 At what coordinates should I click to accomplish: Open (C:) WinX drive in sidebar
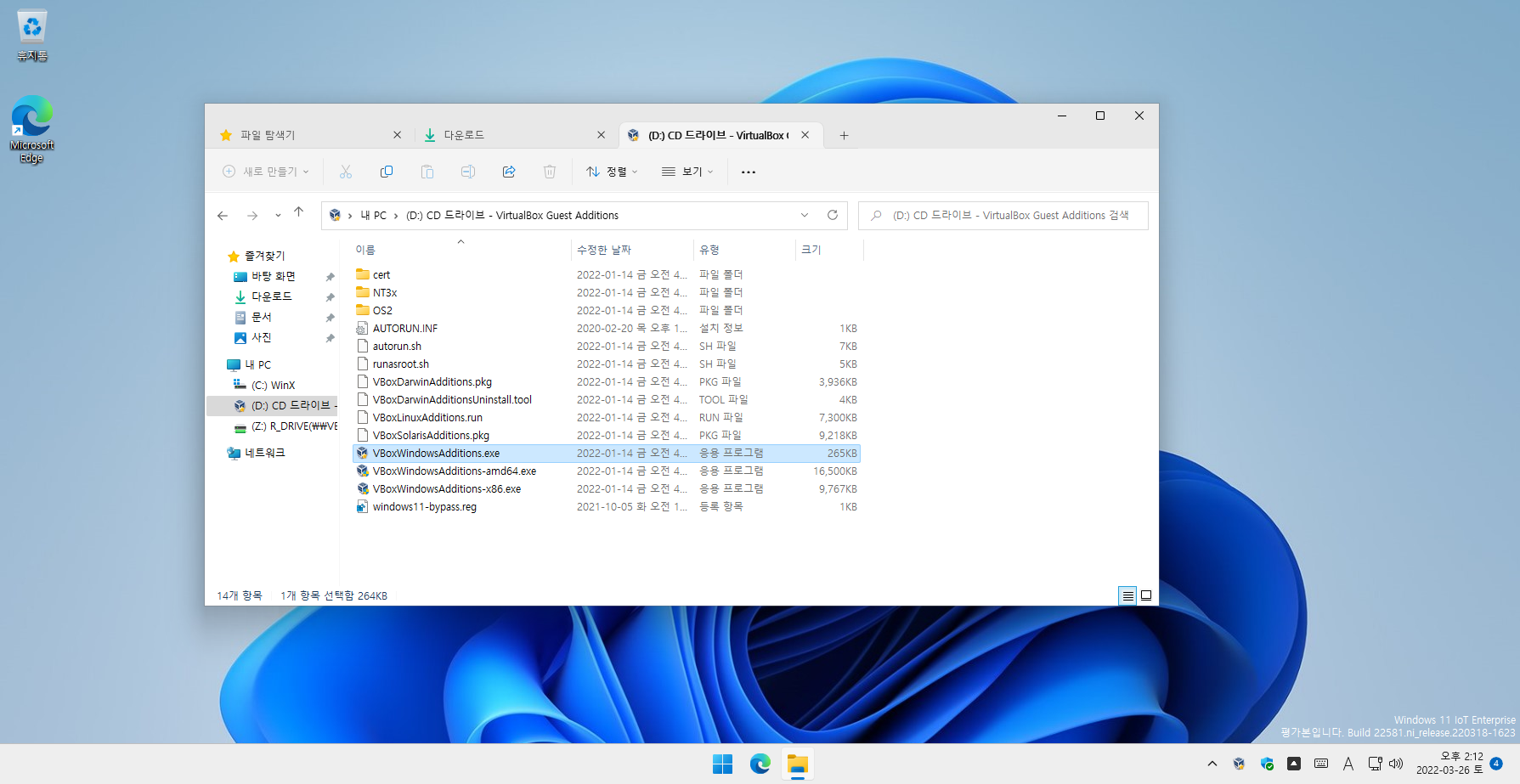tap(272, 385)
